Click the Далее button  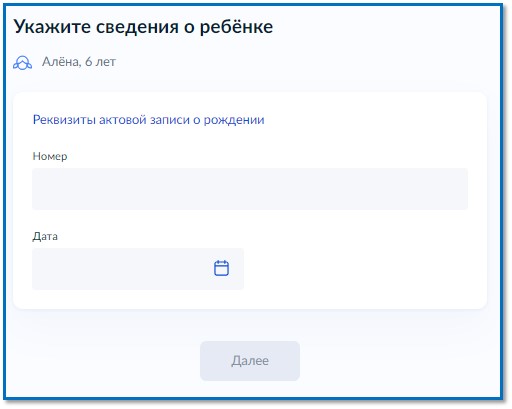point(250,361)
